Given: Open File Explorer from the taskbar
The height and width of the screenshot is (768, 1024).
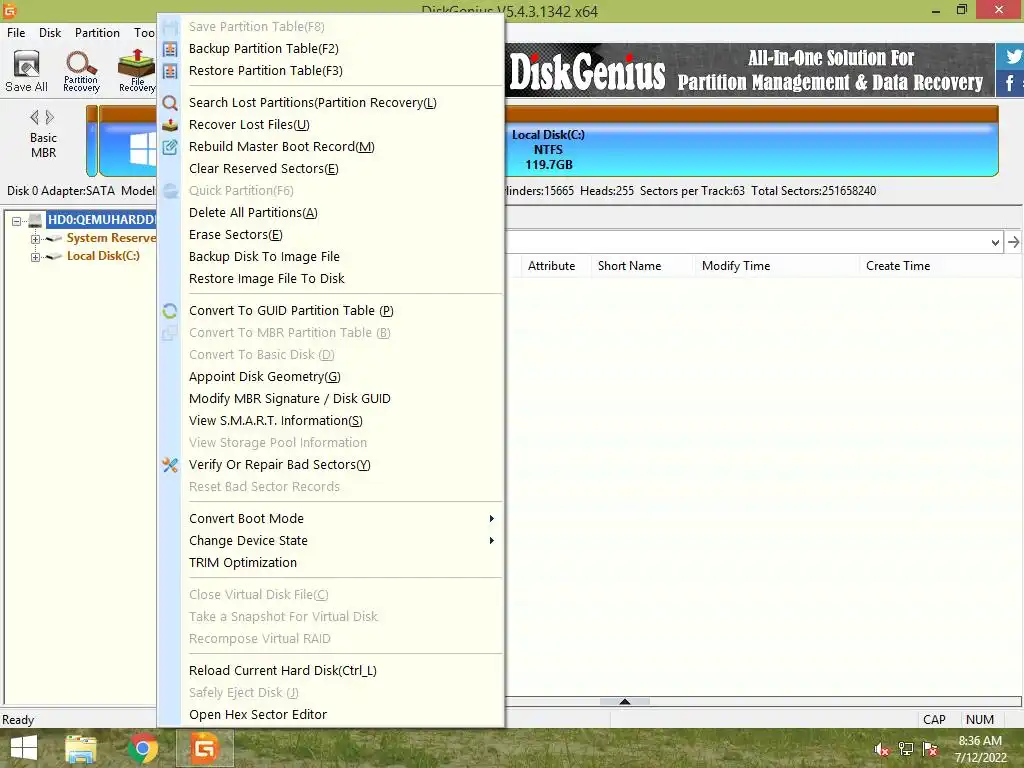Looking at the screenshot, I should [x=81, y=748].
